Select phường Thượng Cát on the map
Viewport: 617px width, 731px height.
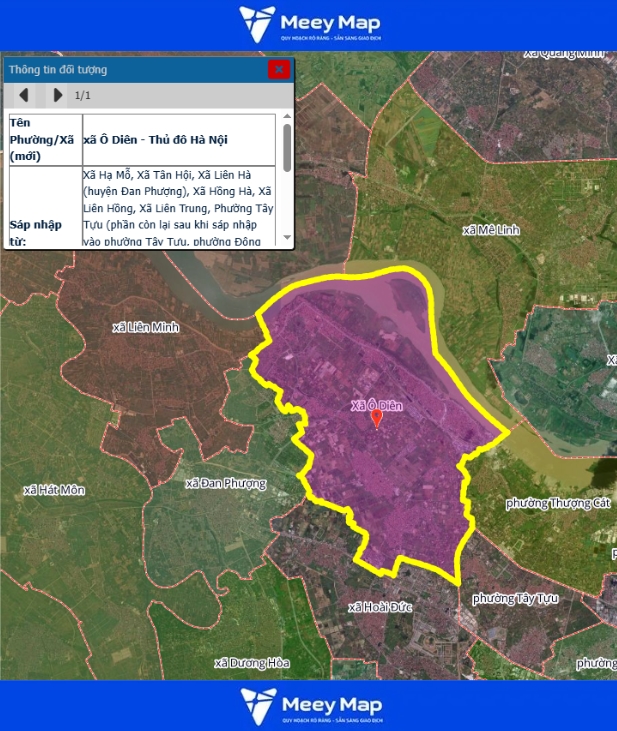tap(558, 503)
